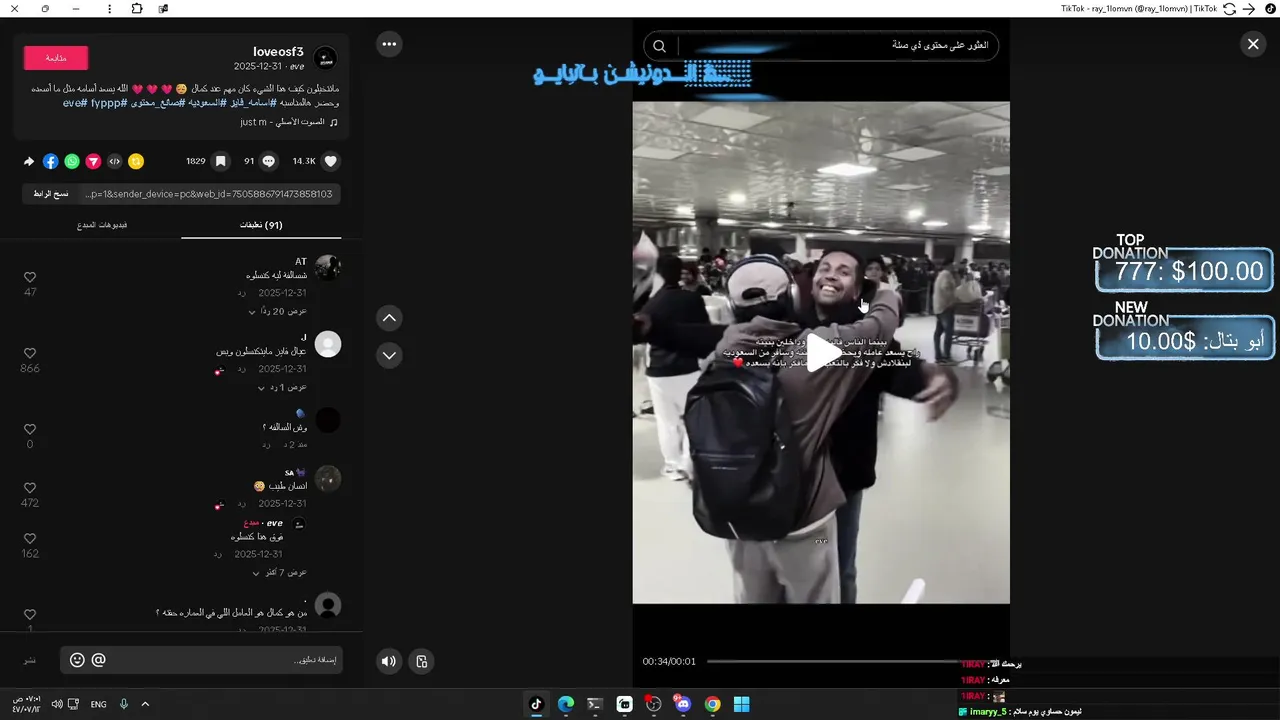Switch to the تعليقات (91) tab

click(261, 225)
